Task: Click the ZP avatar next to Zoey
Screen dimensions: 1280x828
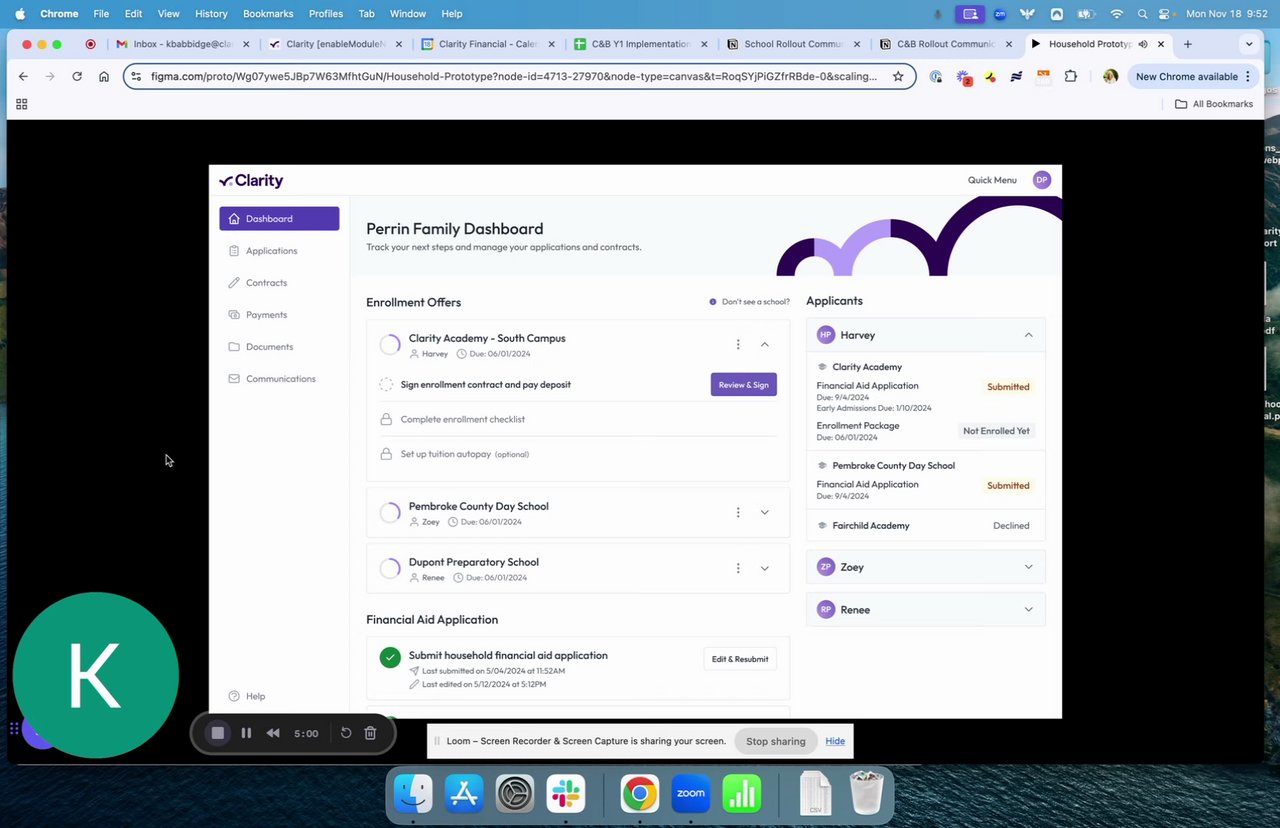Action: (826, 567)
